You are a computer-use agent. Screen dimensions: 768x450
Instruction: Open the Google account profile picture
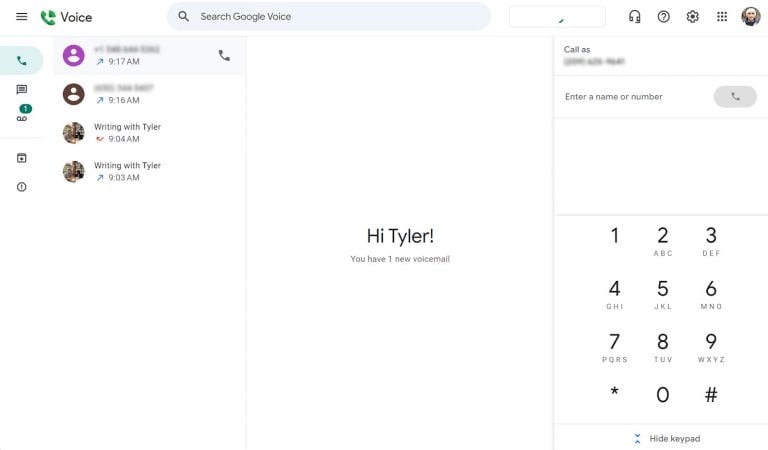pos(750,17)
